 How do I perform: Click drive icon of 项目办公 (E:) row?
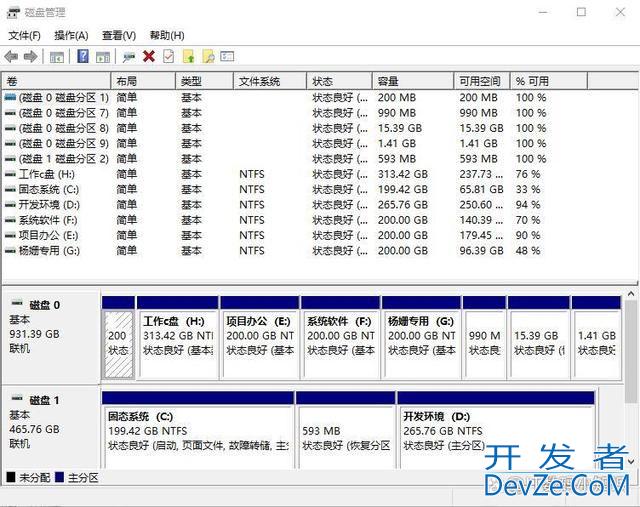coord(10,236)
